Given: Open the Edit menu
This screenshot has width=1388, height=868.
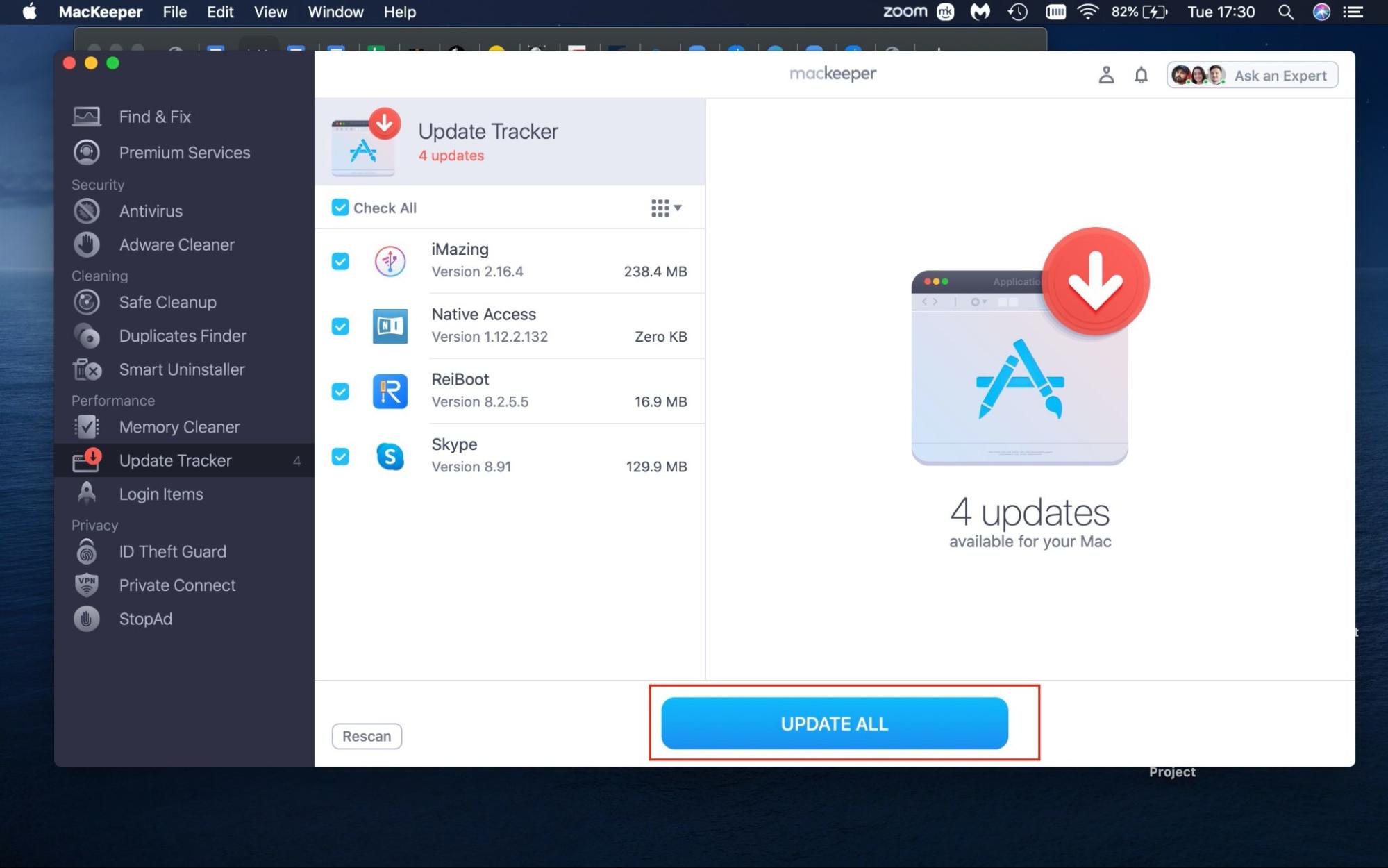Looking at the screenshot, I should click(220, 12).
